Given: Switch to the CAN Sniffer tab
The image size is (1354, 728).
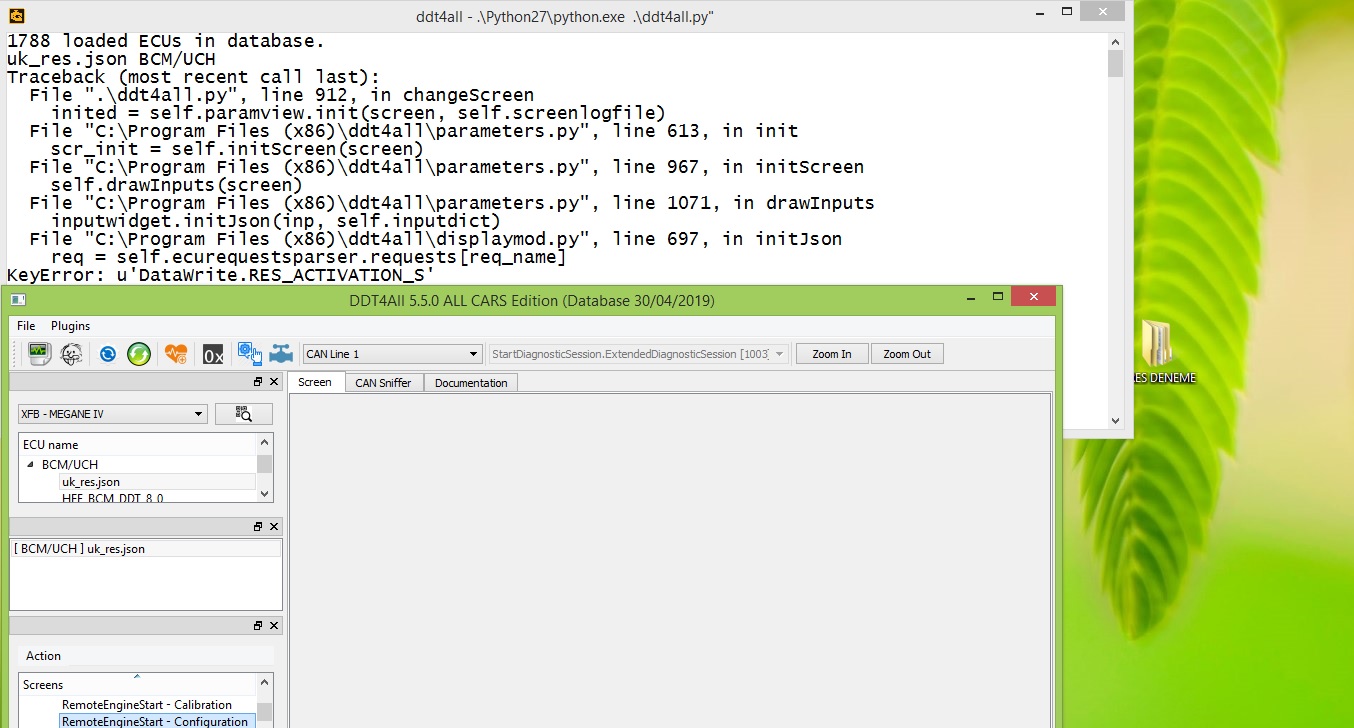Looking at the screenshot, I should coord(383,382).
